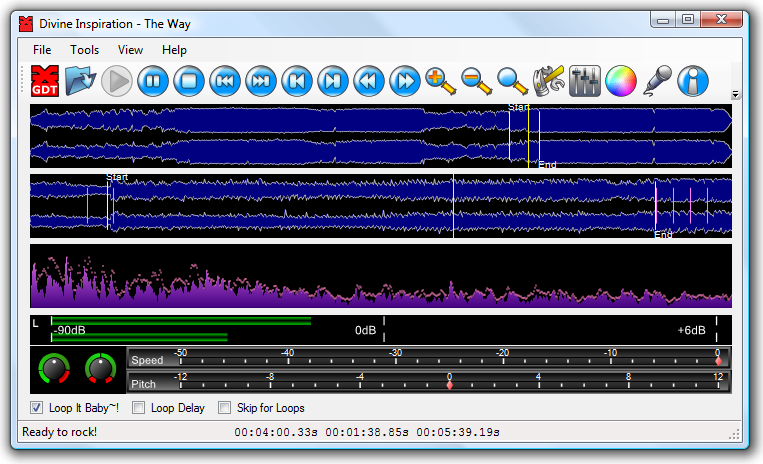
Task: Uncheck the Loop It Baby~! checkbox
Action: 36,408
